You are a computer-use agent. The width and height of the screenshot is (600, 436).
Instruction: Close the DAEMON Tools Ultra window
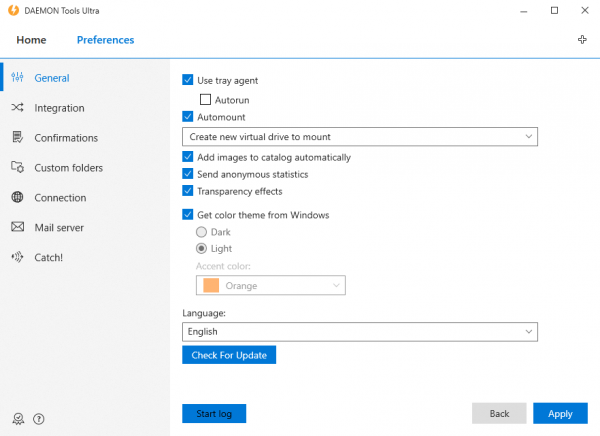585,11
